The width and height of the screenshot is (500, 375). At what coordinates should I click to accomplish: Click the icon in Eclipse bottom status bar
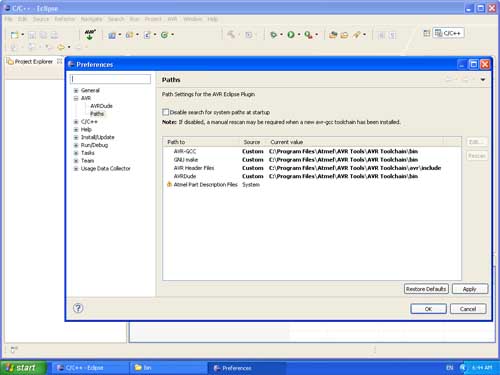click(14, 349)
